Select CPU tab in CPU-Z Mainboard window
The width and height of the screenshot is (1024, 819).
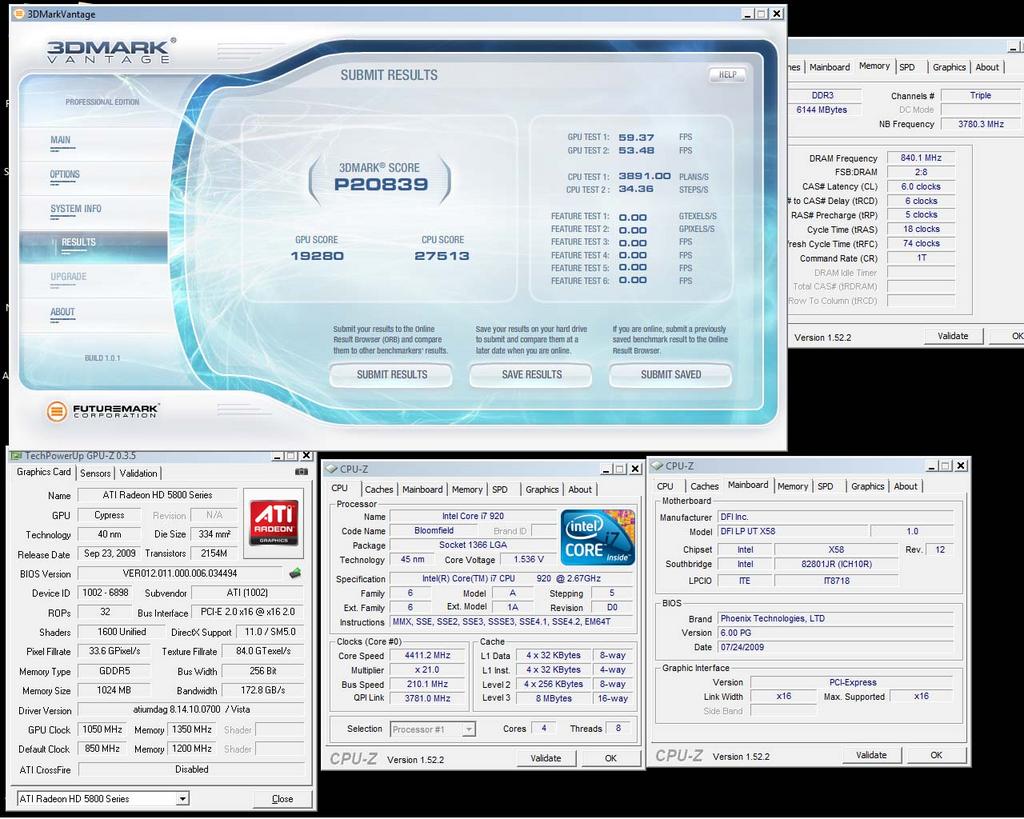tap(665, 486)
